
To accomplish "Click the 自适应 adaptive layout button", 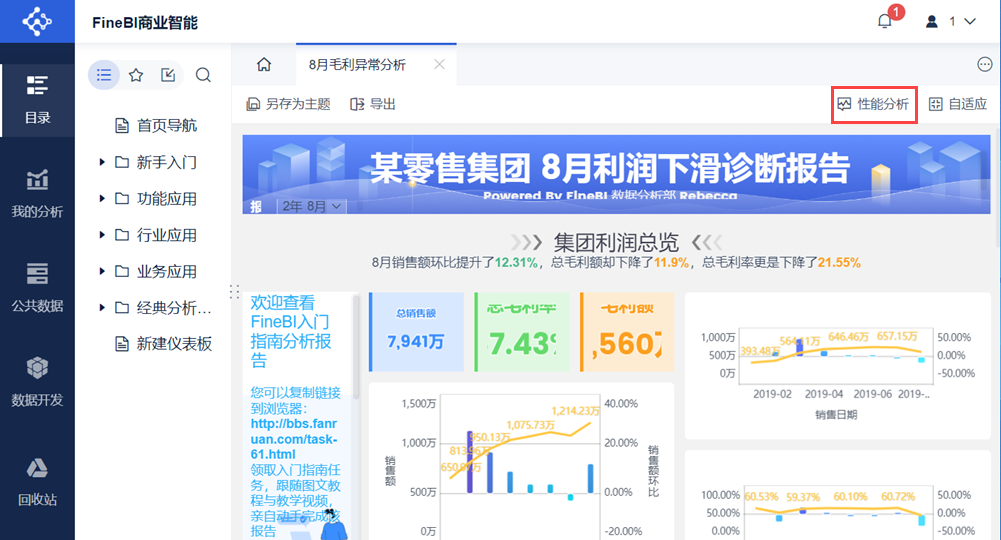I will pyautogui.click(x=958, y=104).
